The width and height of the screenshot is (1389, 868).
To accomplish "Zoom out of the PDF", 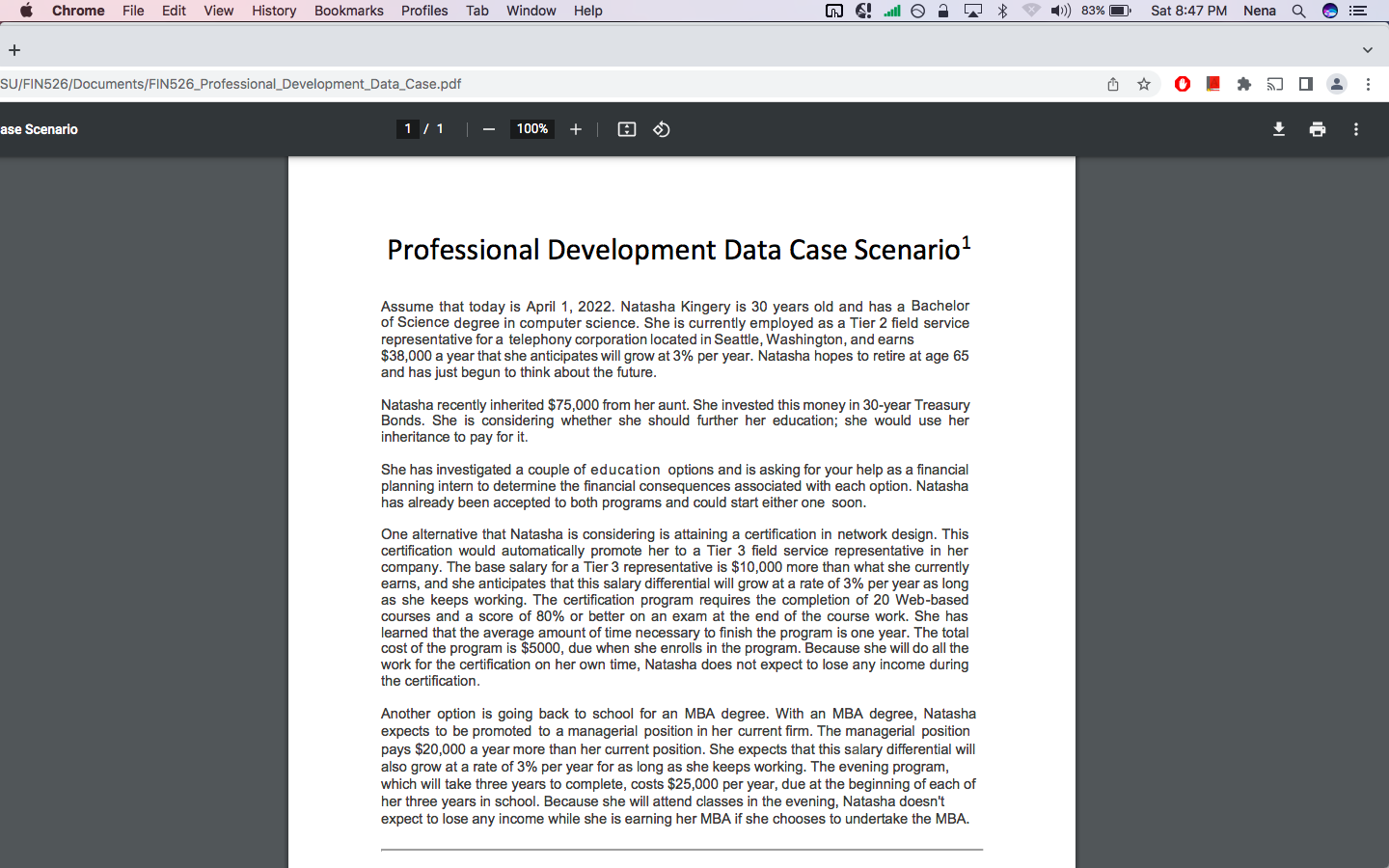I will pyautogui.click(x=489, y=129).
